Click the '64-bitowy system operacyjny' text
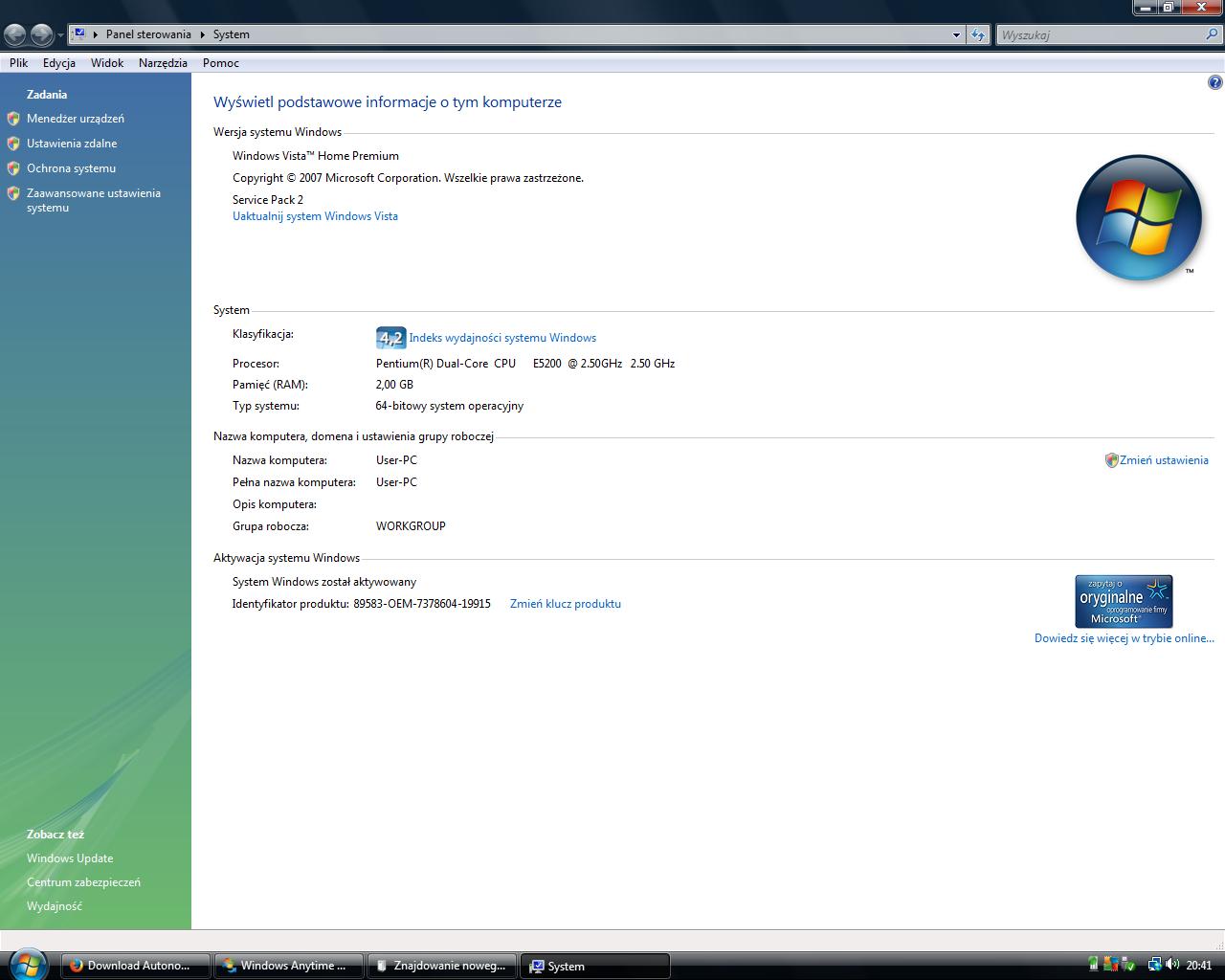 [x=450, y=406]
